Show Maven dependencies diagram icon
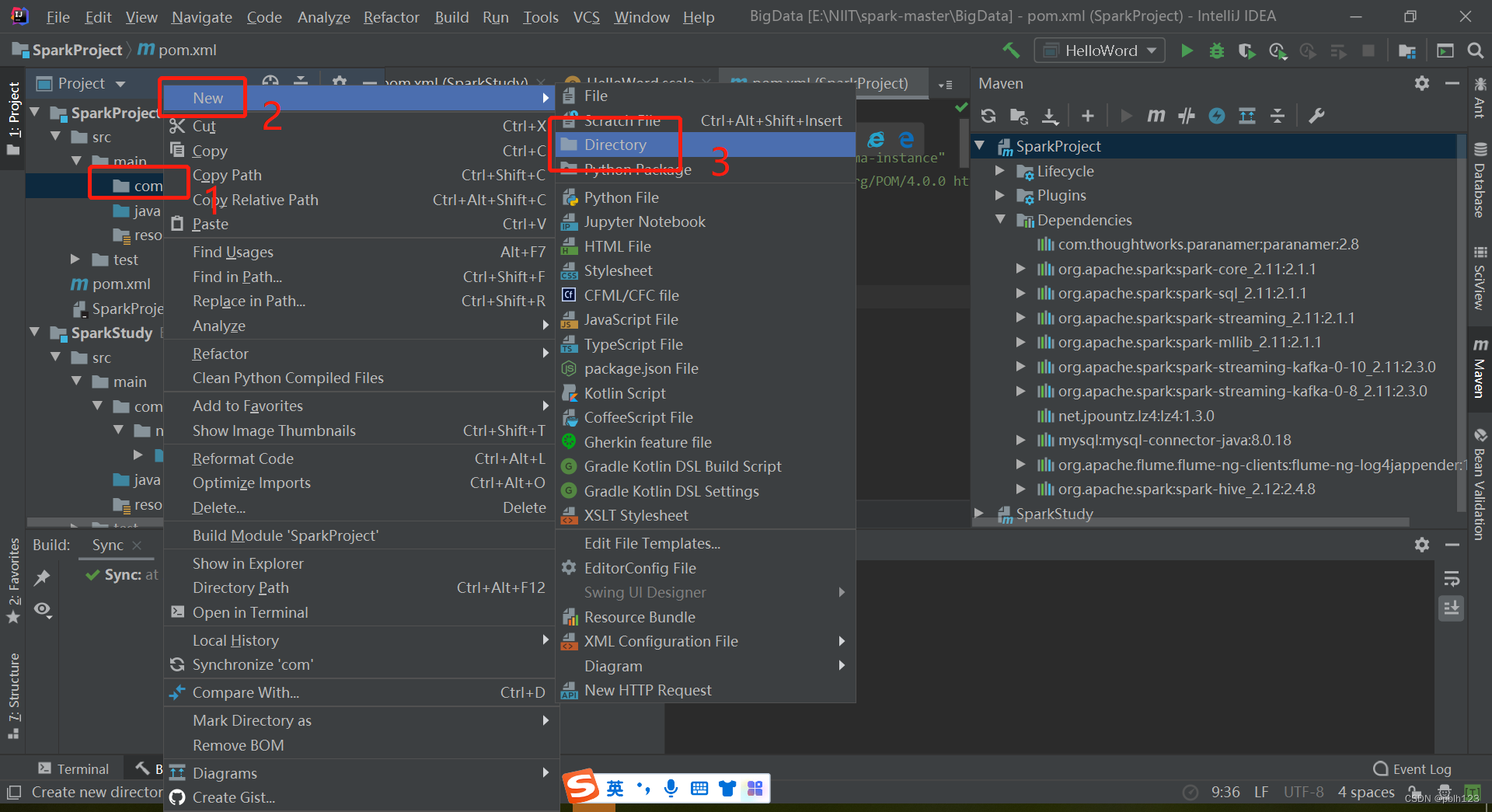 [x=1247, y=116]
